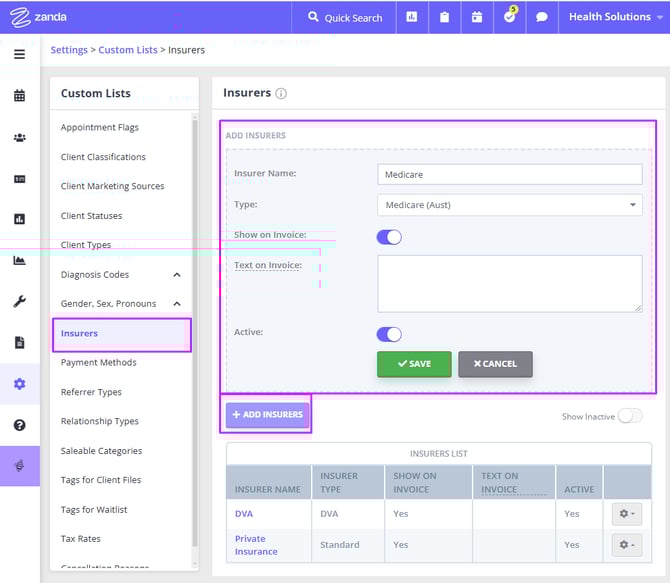Click the wrench tools icon in sidebar
The height and width of the screenshot is (583, 670).
tap(19, 301)
